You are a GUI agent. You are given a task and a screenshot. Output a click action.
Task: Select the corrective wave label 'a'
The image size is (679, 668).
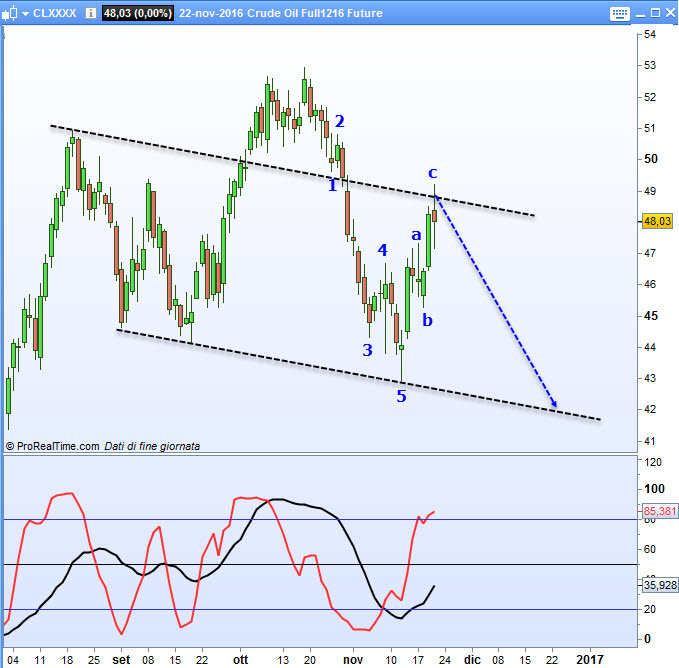(416, 235)
